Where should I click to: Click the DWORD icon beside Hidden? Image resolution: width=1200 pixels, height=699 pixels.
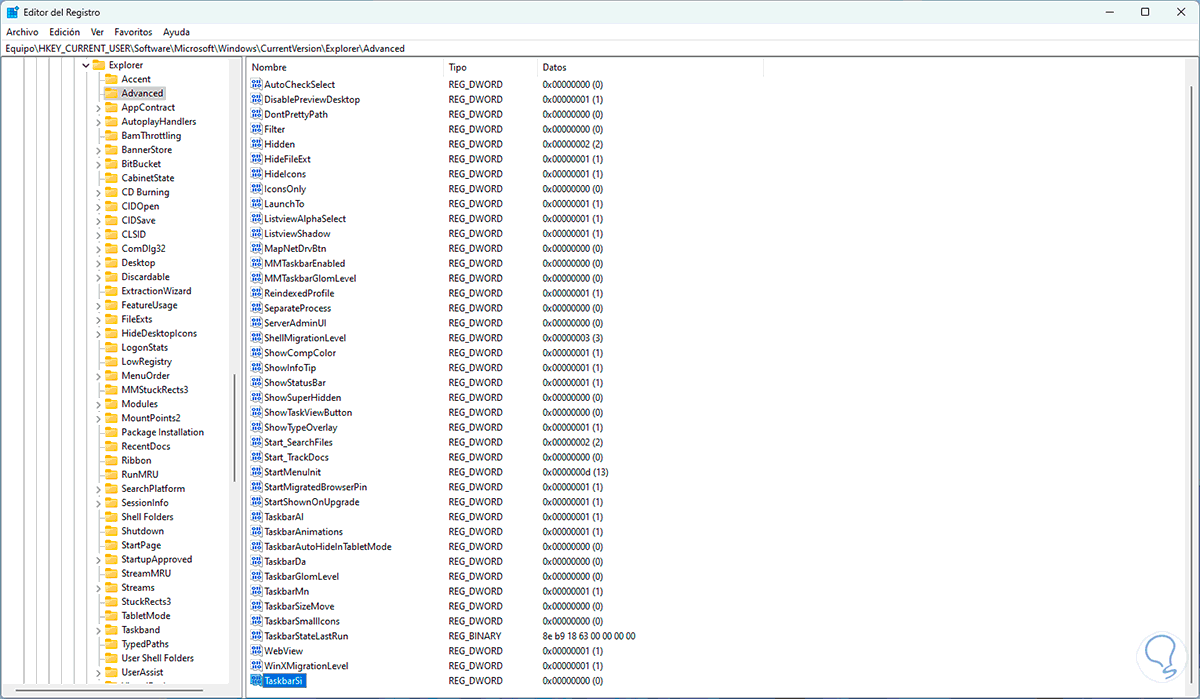256,144
